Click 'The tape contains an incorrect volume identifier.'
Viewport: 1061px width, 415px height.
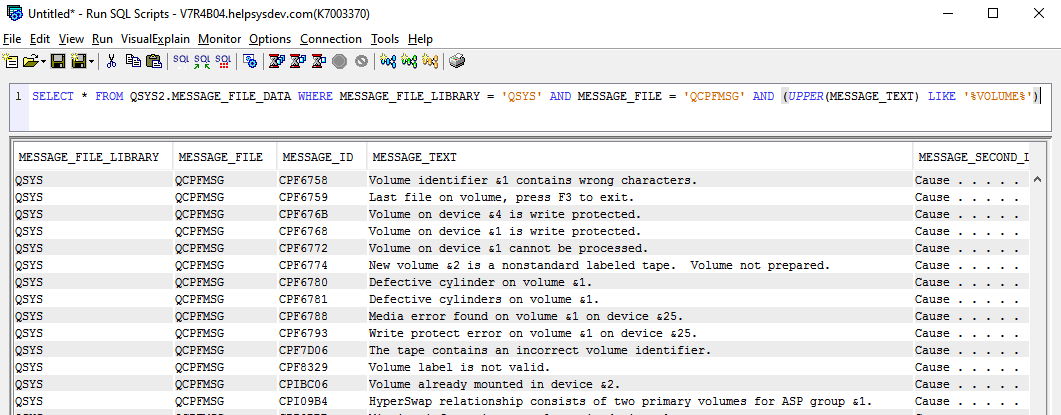540,350
